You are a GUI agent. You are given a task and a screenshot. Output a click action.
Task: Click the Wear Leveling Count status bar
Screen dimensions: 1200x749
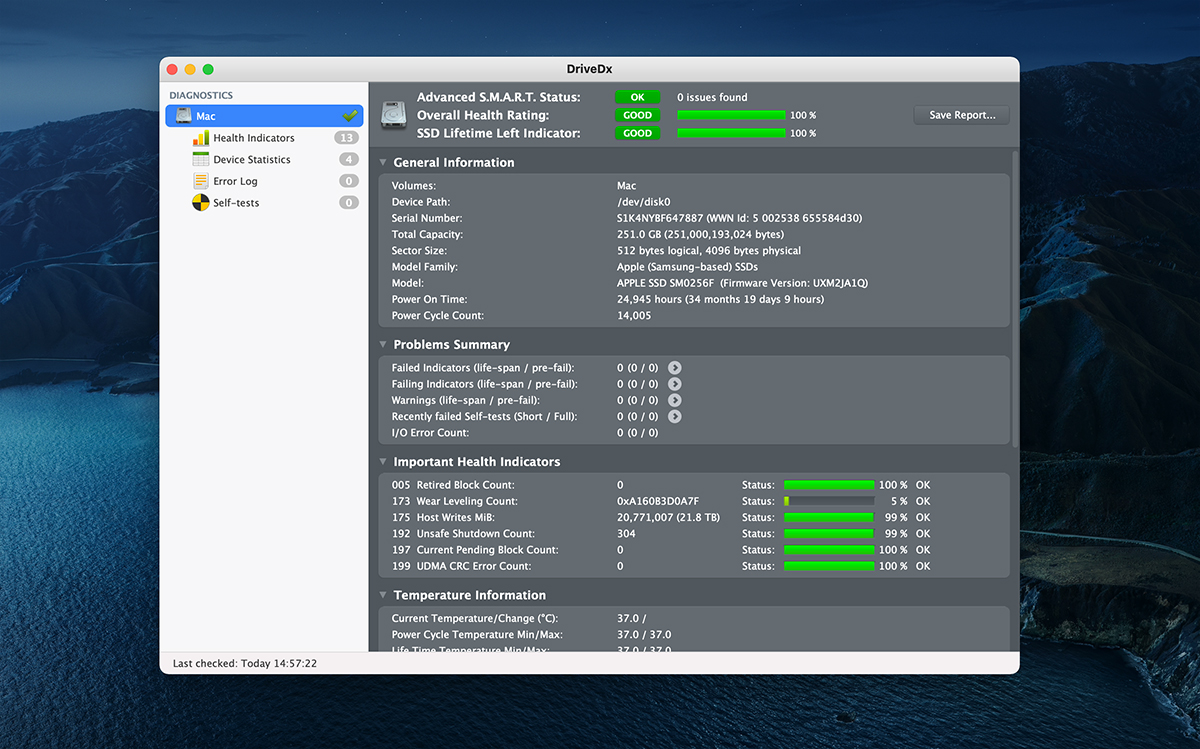tap(829, 501)
